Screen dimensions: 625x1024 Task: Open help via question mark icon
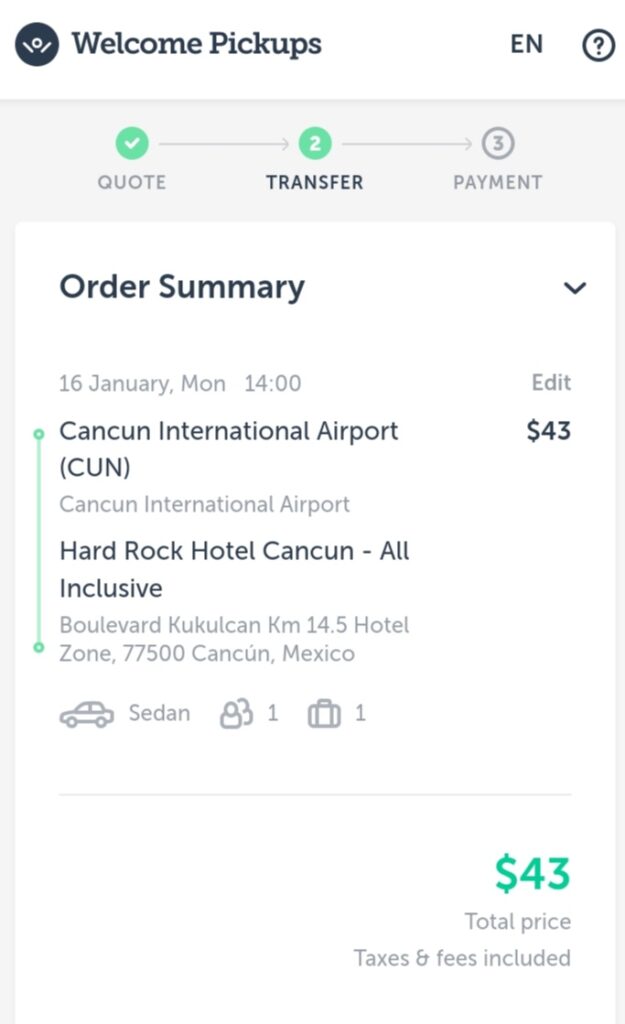pos(598,46)
